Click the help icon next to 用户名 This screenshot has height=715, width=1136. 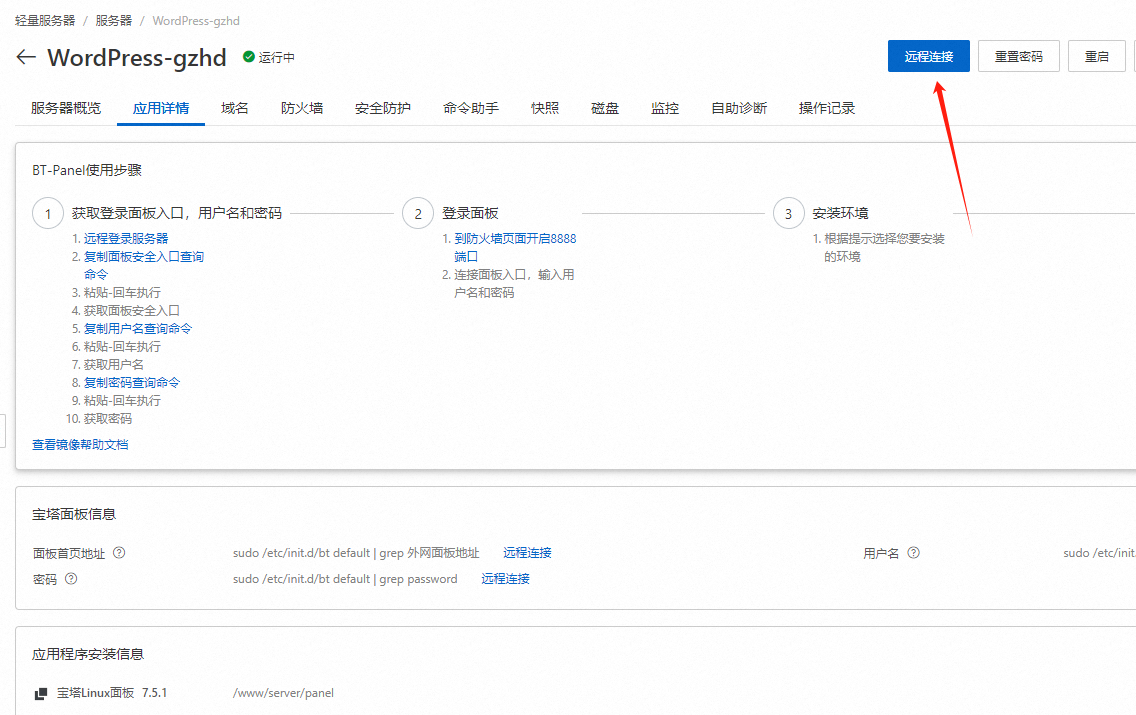(914, 553)
